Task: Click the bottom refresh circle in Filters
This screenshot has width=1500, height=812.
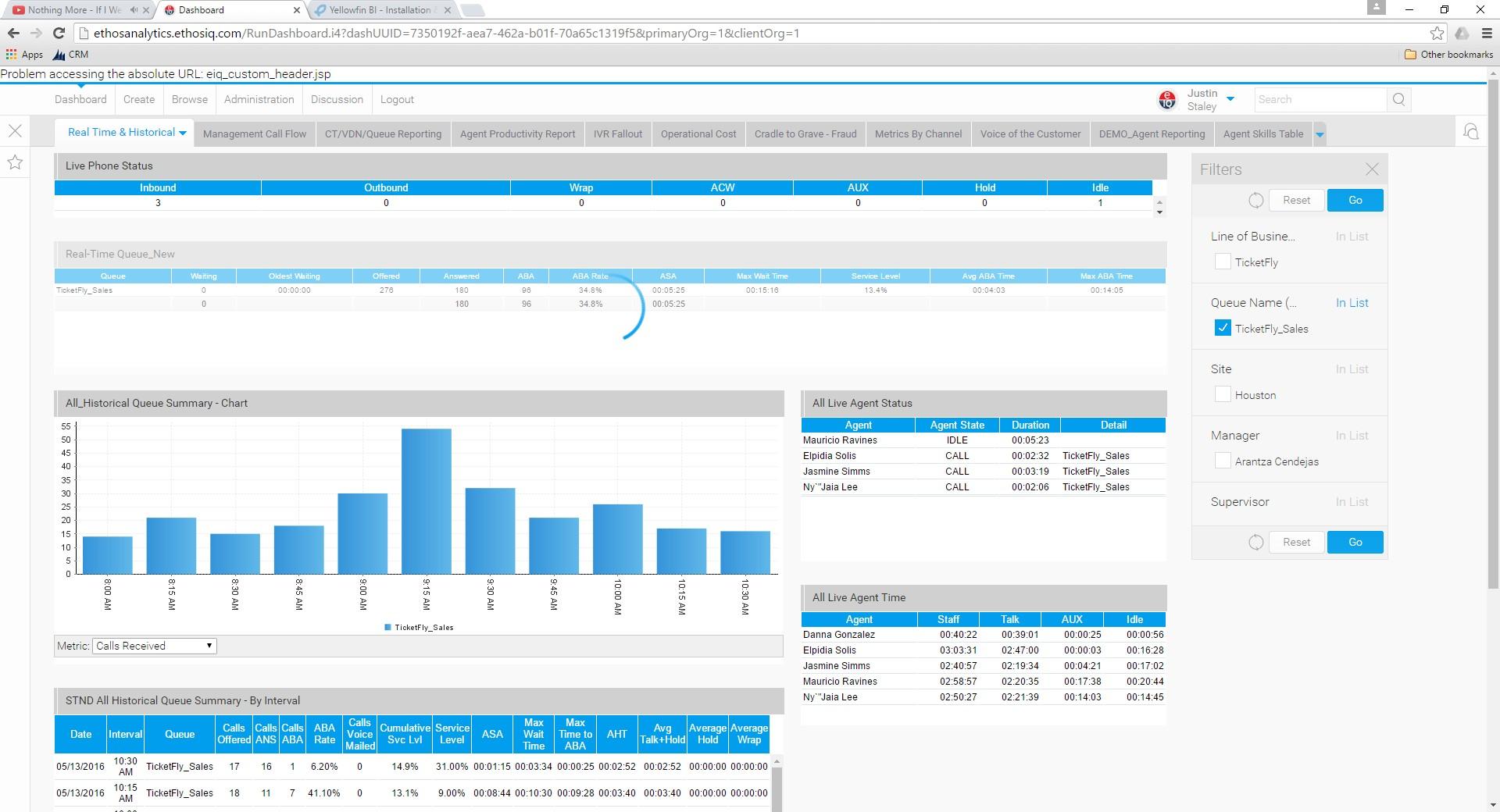Action: pos(1255,543)
